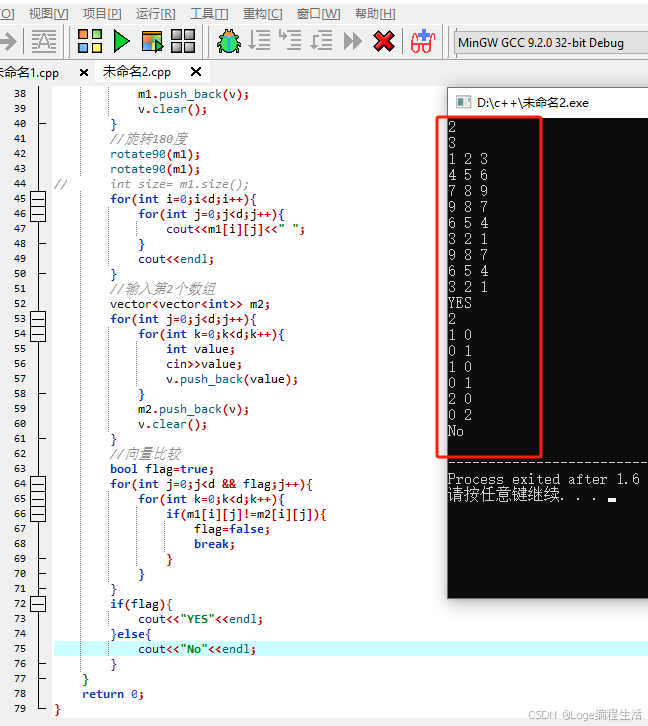This screenshot has width=648, height=726.
Task: Open the 视图[V] menu
Action: [x=49, y=14]
